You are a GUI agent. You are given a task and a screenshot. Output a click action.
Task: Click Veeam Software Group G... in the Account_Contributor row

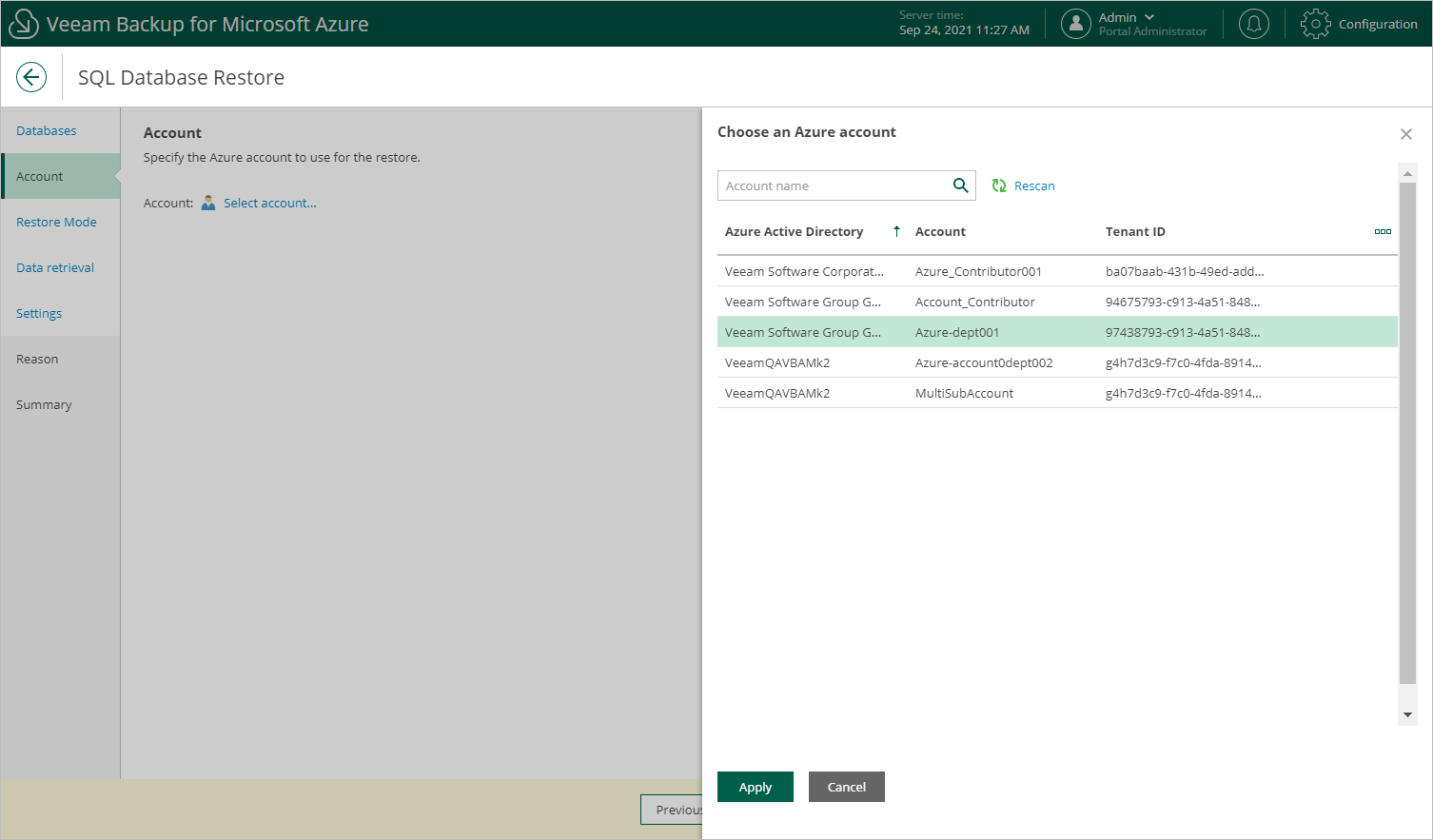pos(803,302)
